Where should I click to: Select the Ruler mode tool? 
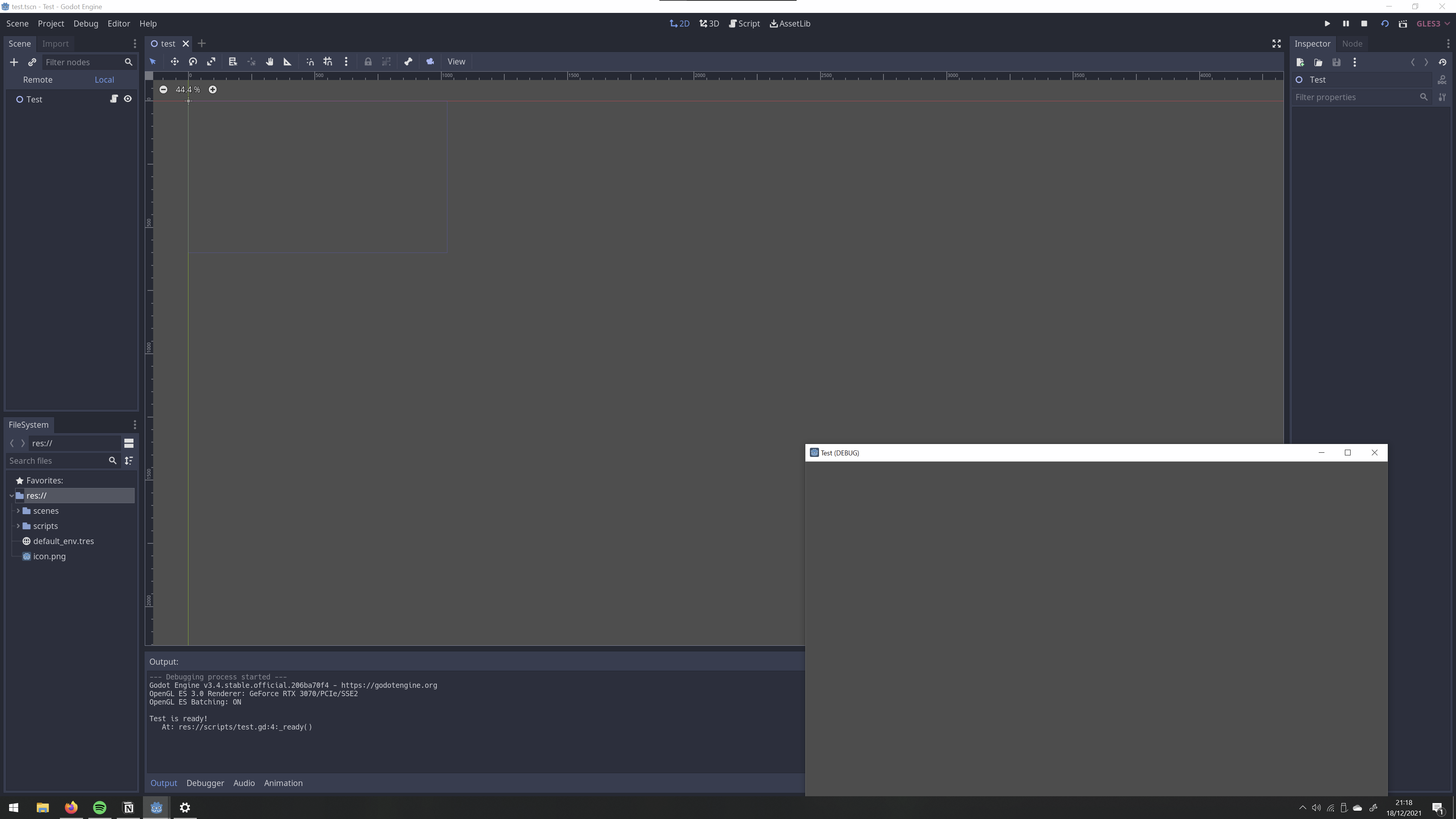(288, 61)
